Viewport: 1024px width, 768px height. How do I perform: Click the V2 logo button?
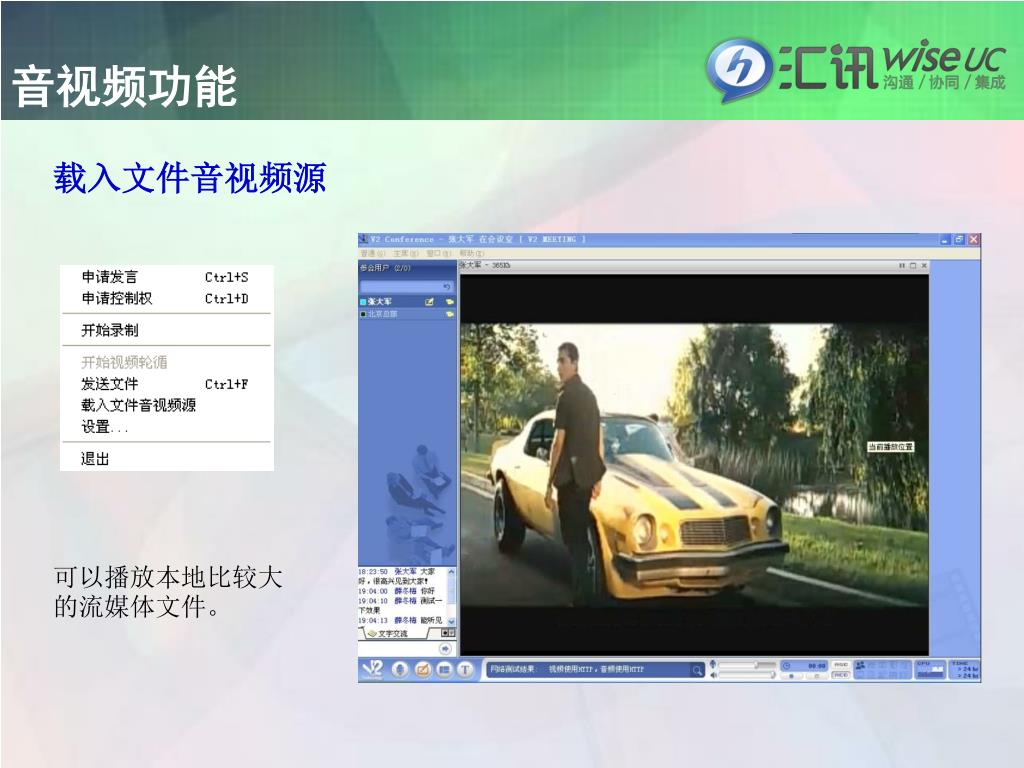point(372,669)
